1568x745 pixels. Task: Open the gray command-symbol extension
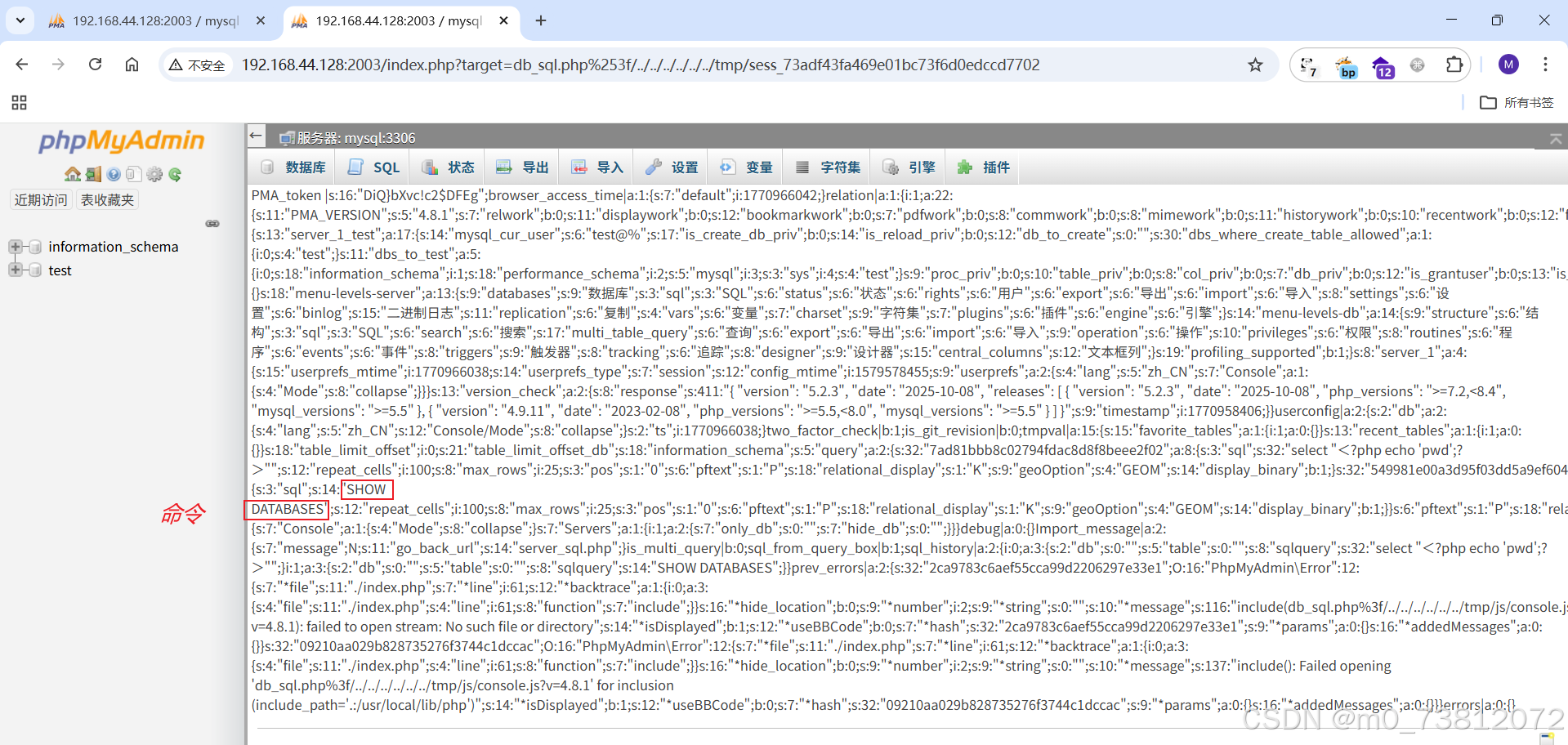tap(1418, 65)
